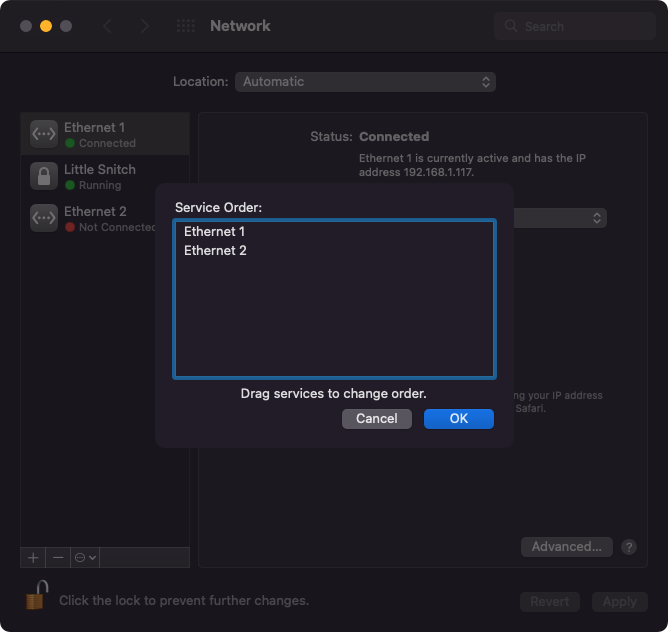Open the dropdown hidden behind Service Order dialog

pos(560,218)
